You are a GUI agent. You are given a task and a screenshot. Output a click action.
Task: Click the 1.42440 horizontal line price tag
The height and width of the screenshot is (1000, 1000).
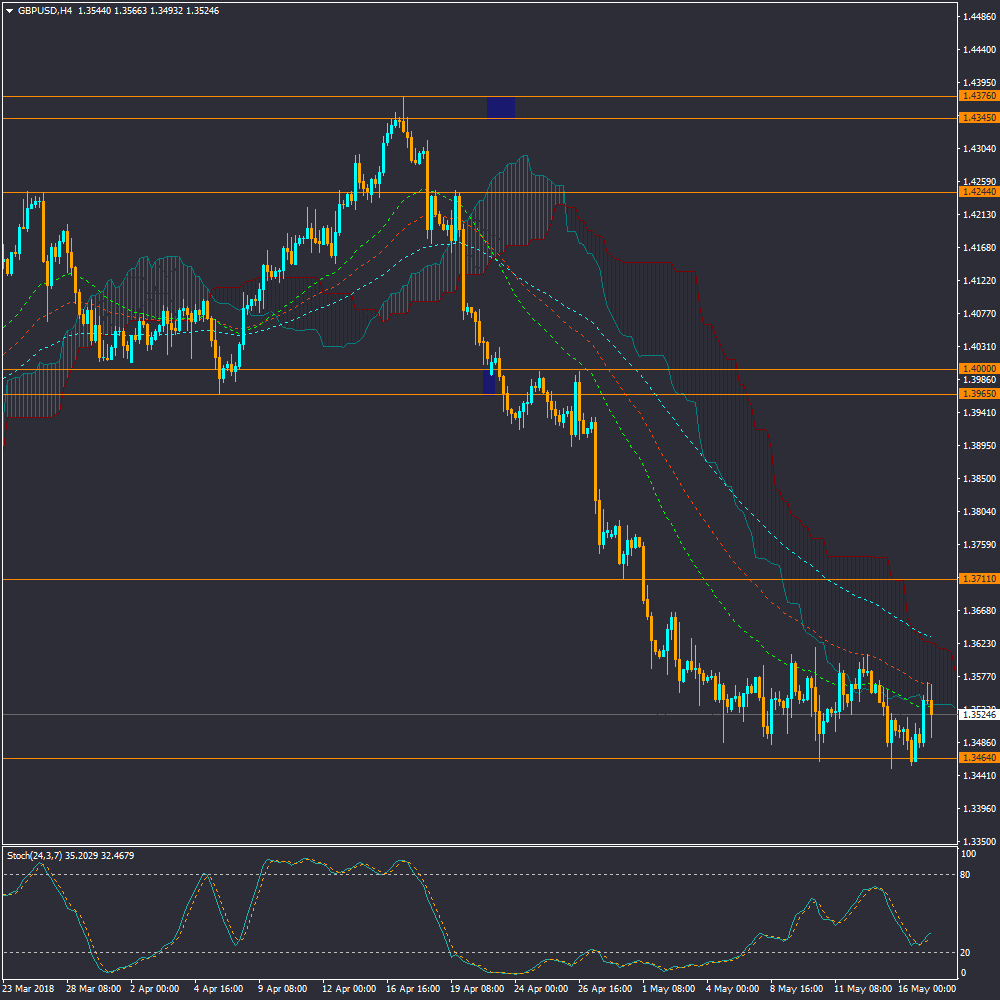(x=976, y=192)
